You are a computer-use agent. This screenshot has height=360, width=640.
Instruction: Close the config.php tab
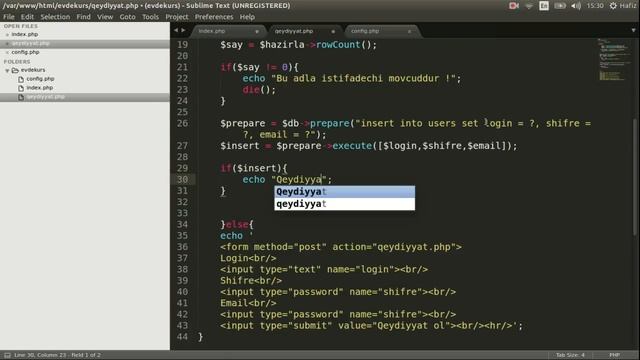click(409, 31)
